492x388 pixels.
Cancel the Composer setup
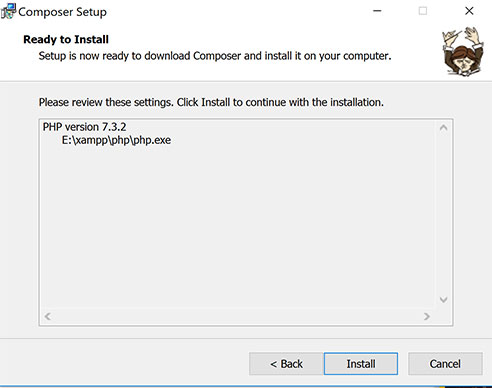click(x=445, y=364)
